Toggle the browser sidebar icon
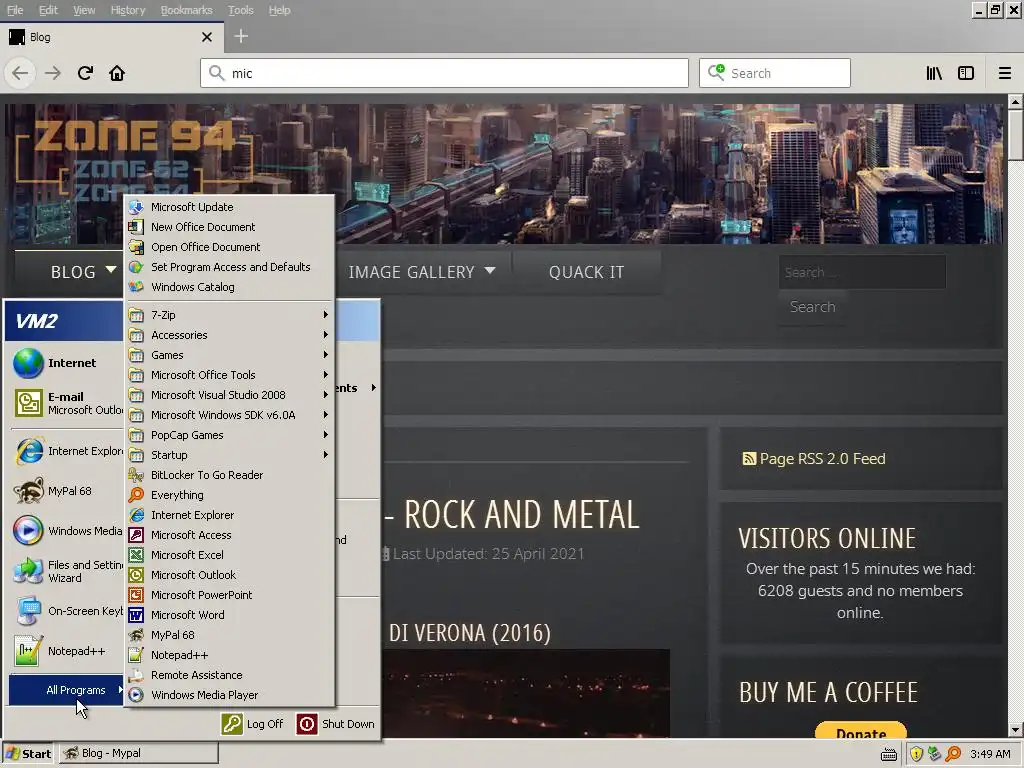Viewport: 1024px width, 768px height. 966,73
